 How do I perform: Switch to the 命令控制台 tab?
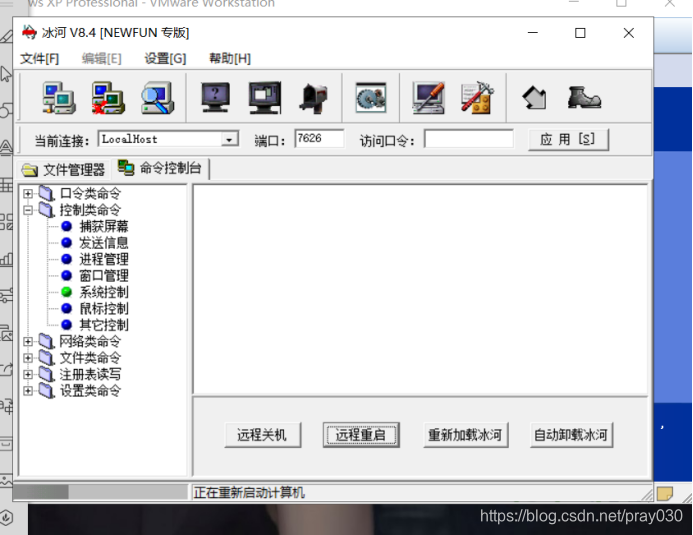(x=160, y=168)
